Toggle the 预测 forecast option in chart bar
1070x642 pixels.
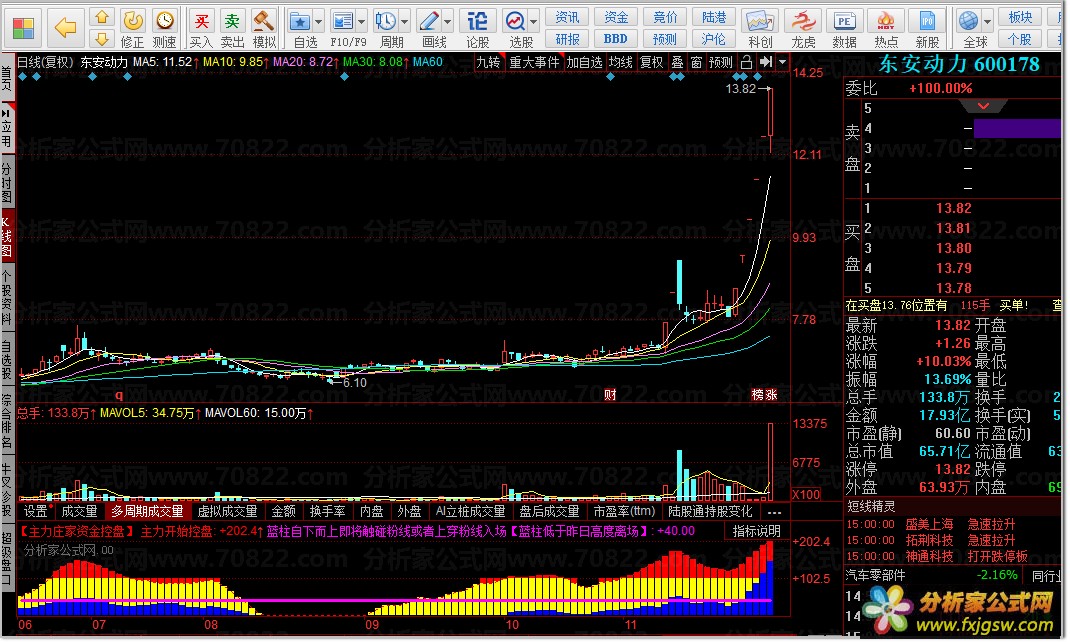tap(721, 63)
